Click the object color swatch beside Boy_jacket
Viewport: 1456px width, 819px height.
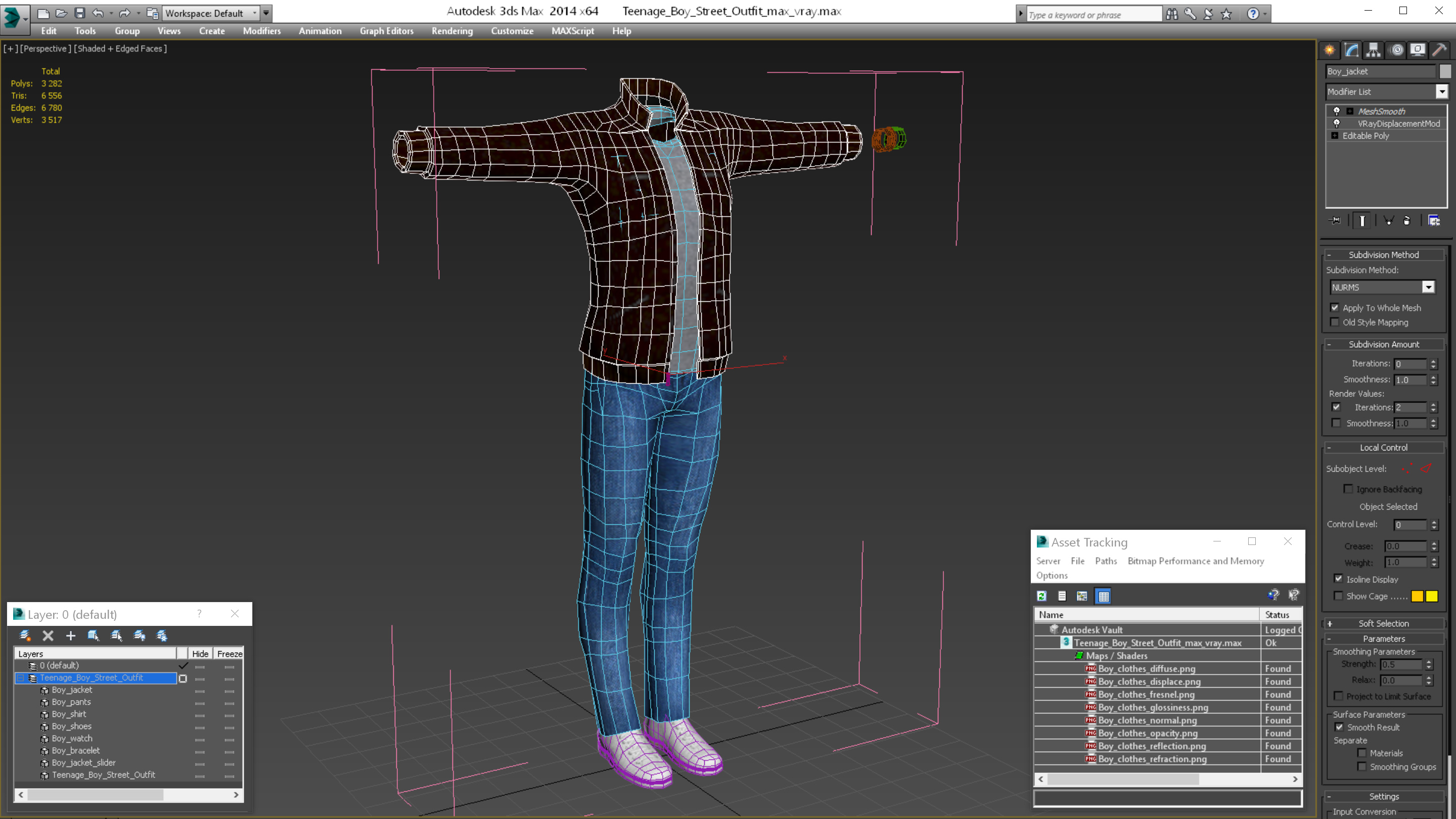pyautogui.click(x=1445, y=71)
